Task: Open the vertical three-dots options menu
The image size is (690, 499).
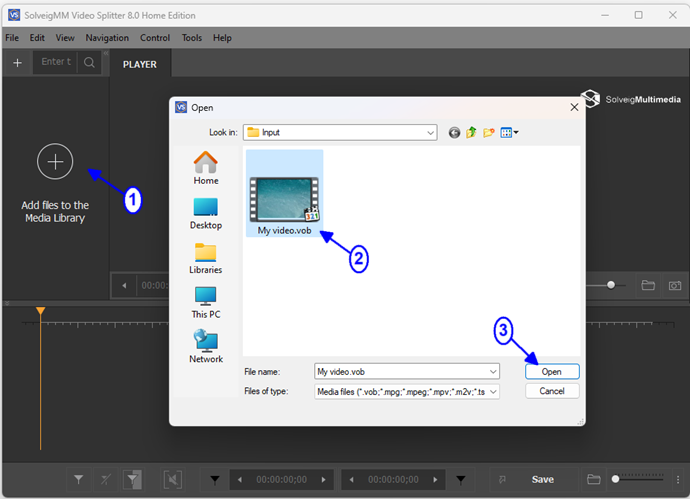Action: click(678, 480)
